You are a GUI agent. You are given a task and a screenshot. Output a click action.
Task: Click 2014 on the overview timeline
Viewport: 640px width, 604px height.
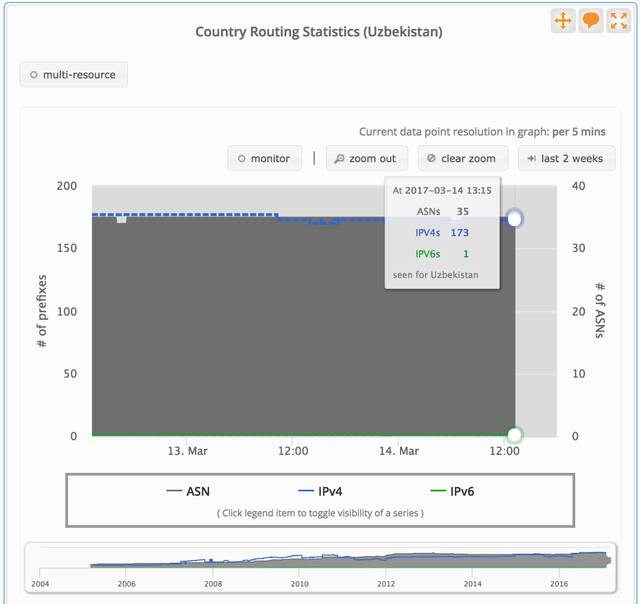pos(473,584)
